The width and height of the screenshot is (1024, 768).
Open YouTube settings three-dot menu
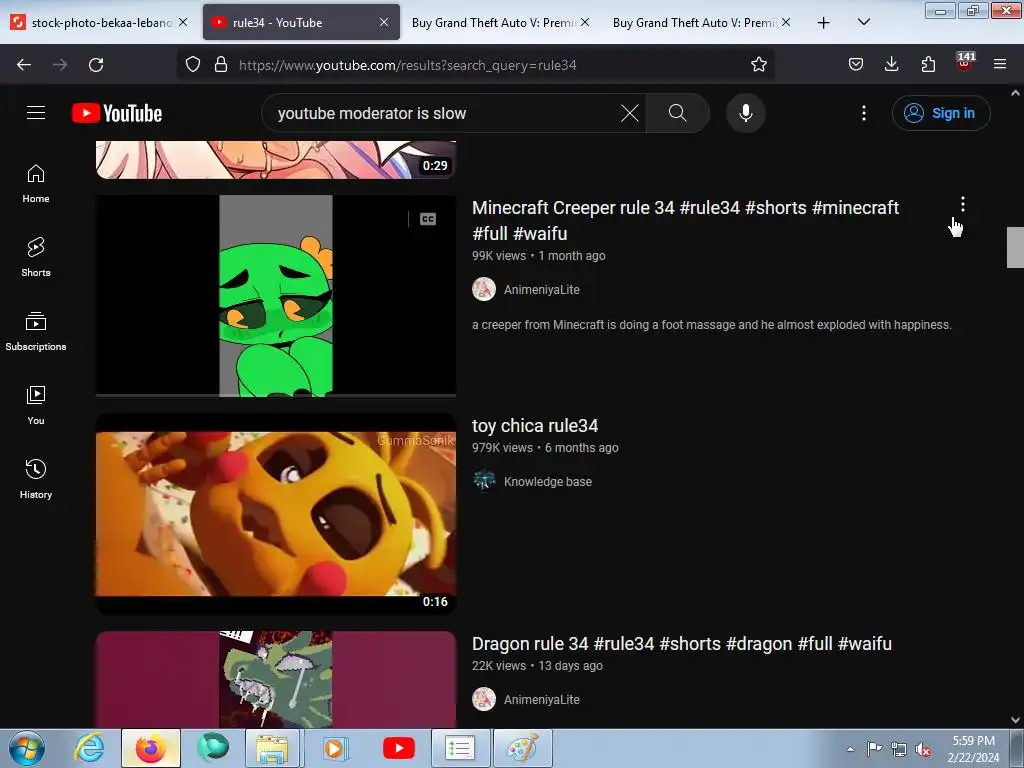point(863,113)
